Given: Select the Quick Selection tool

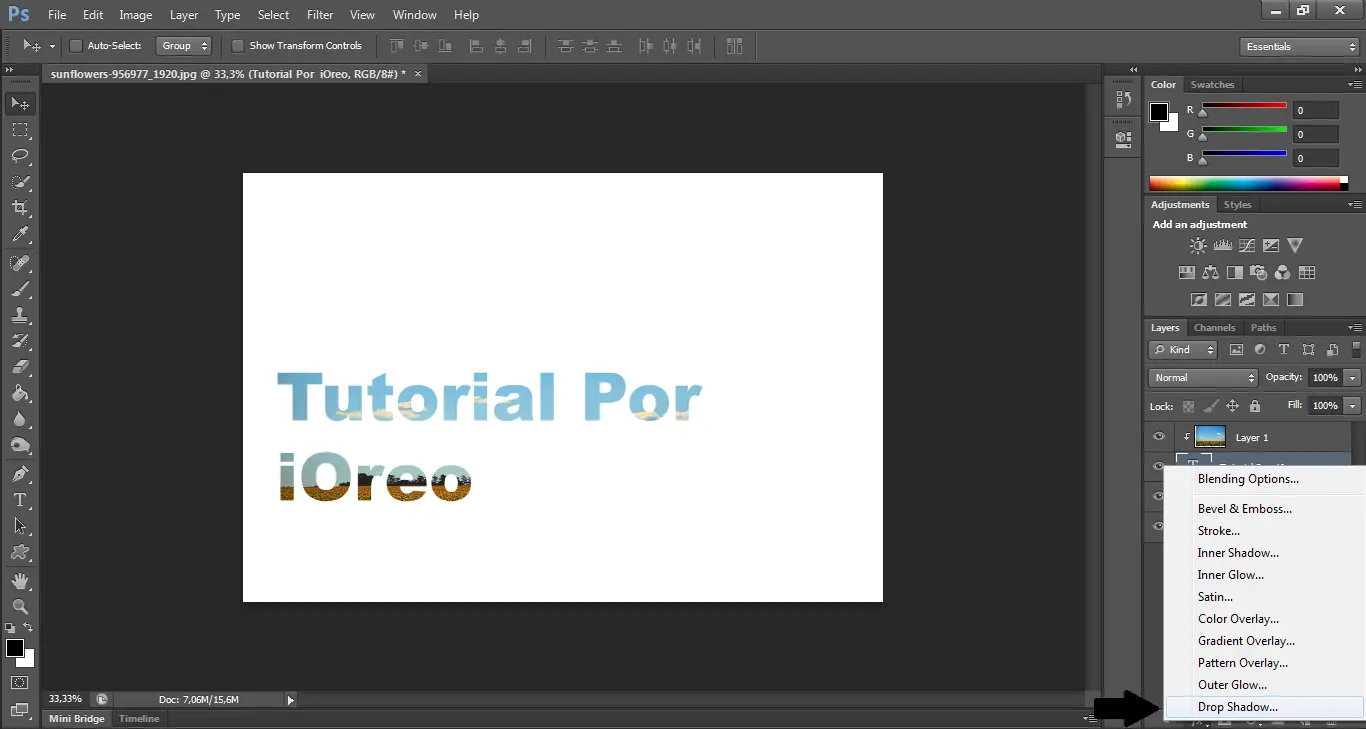Looking at the screenshot, I should (x=20, y=182).
